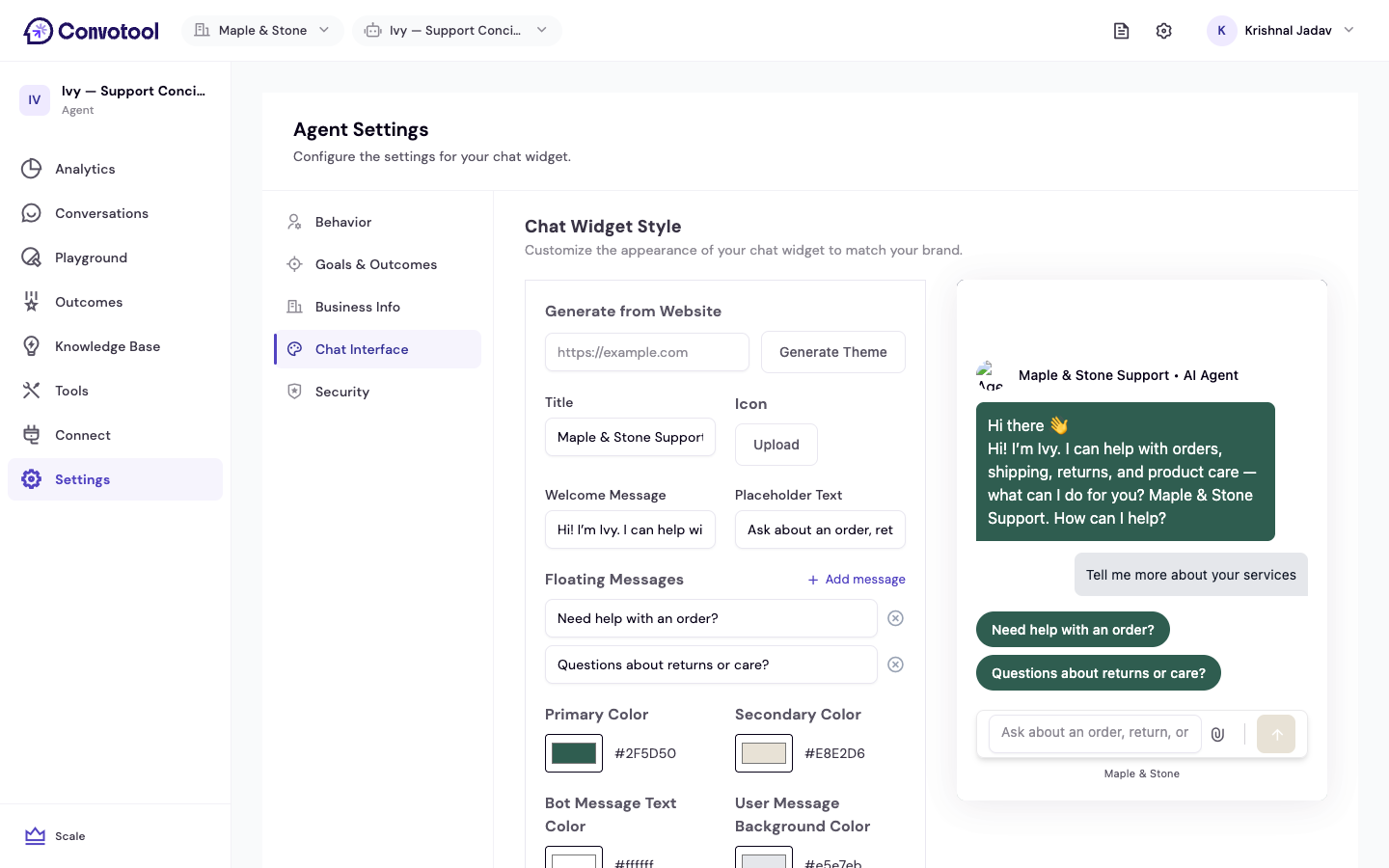Click the Generate Theme button

[x=833, y=352]
